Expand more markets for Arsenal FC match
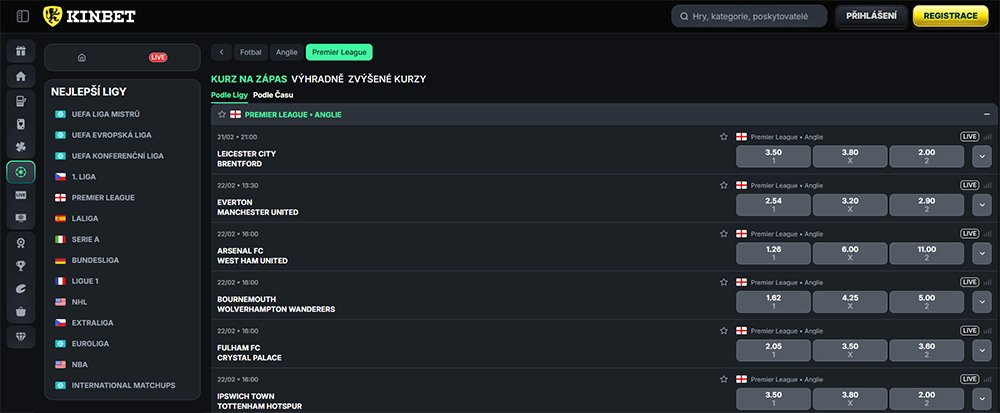The image size is (1000, 413). tap(982, 254)
